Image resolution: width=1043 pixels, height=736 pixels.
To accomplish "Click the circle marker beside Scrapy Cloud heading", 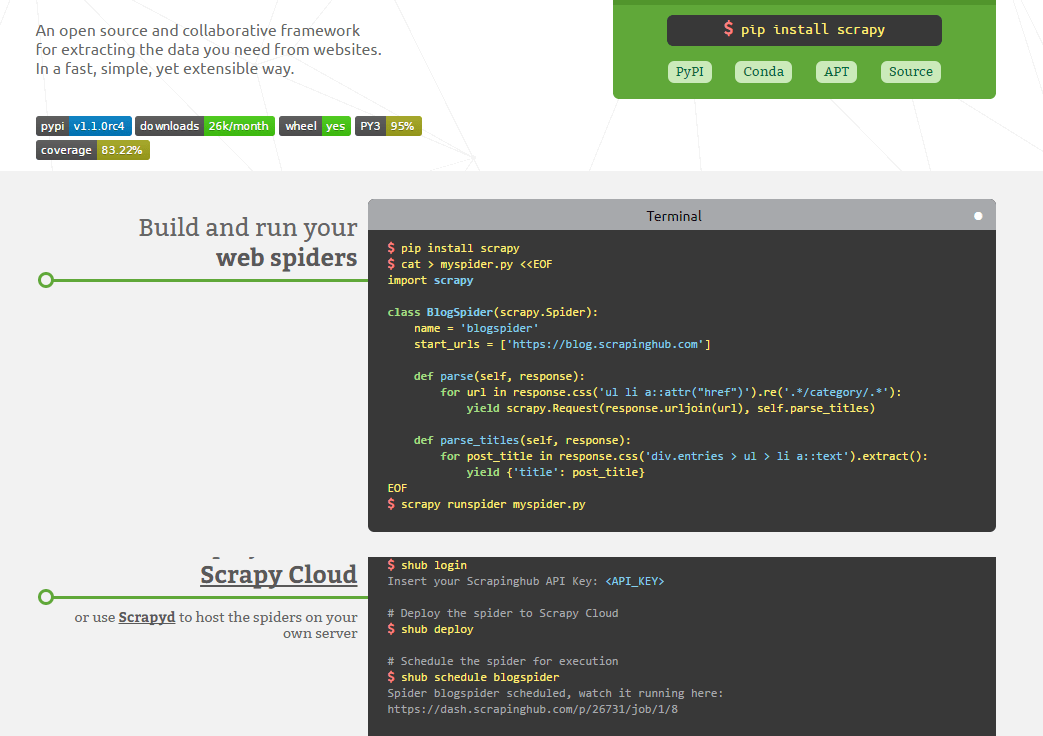I will 46,597.
